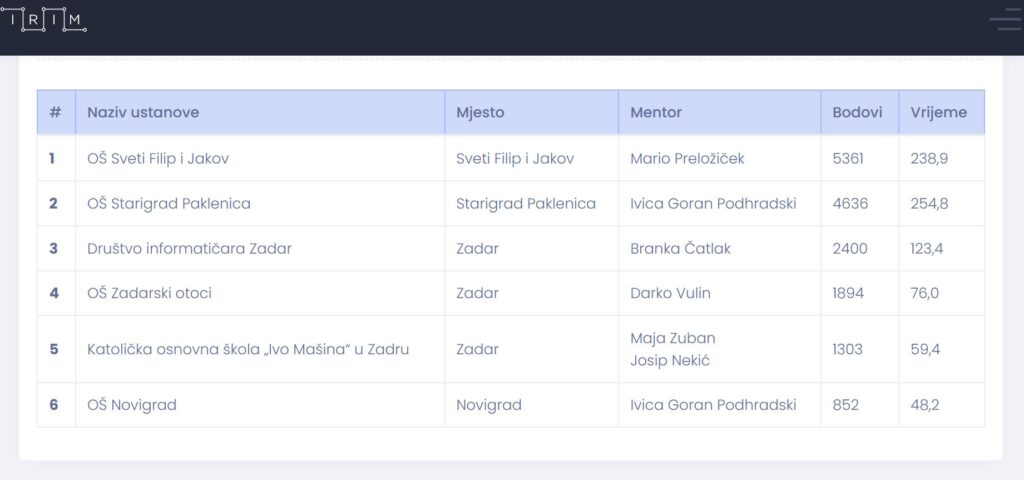Click the Mentor column header
The width and height of the screenshot is (1024, 480).
655,112
